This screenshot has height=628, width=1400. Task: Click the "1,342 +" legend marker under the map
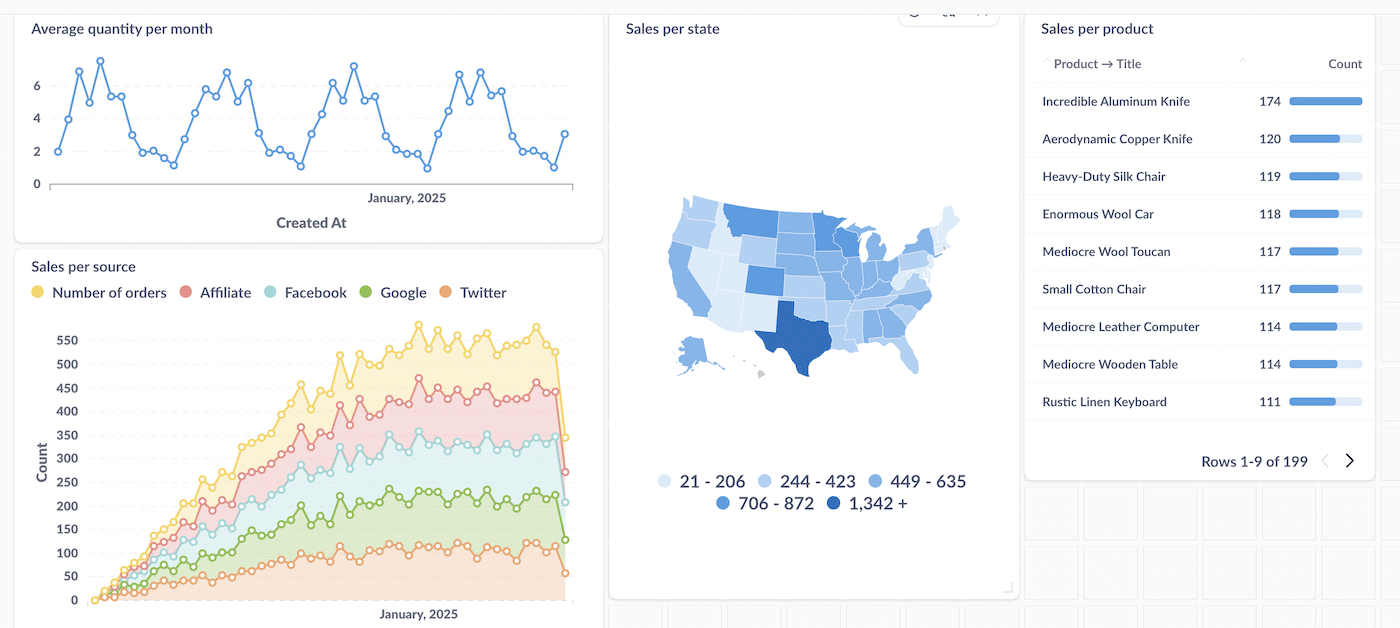click(x=835, y=503)
